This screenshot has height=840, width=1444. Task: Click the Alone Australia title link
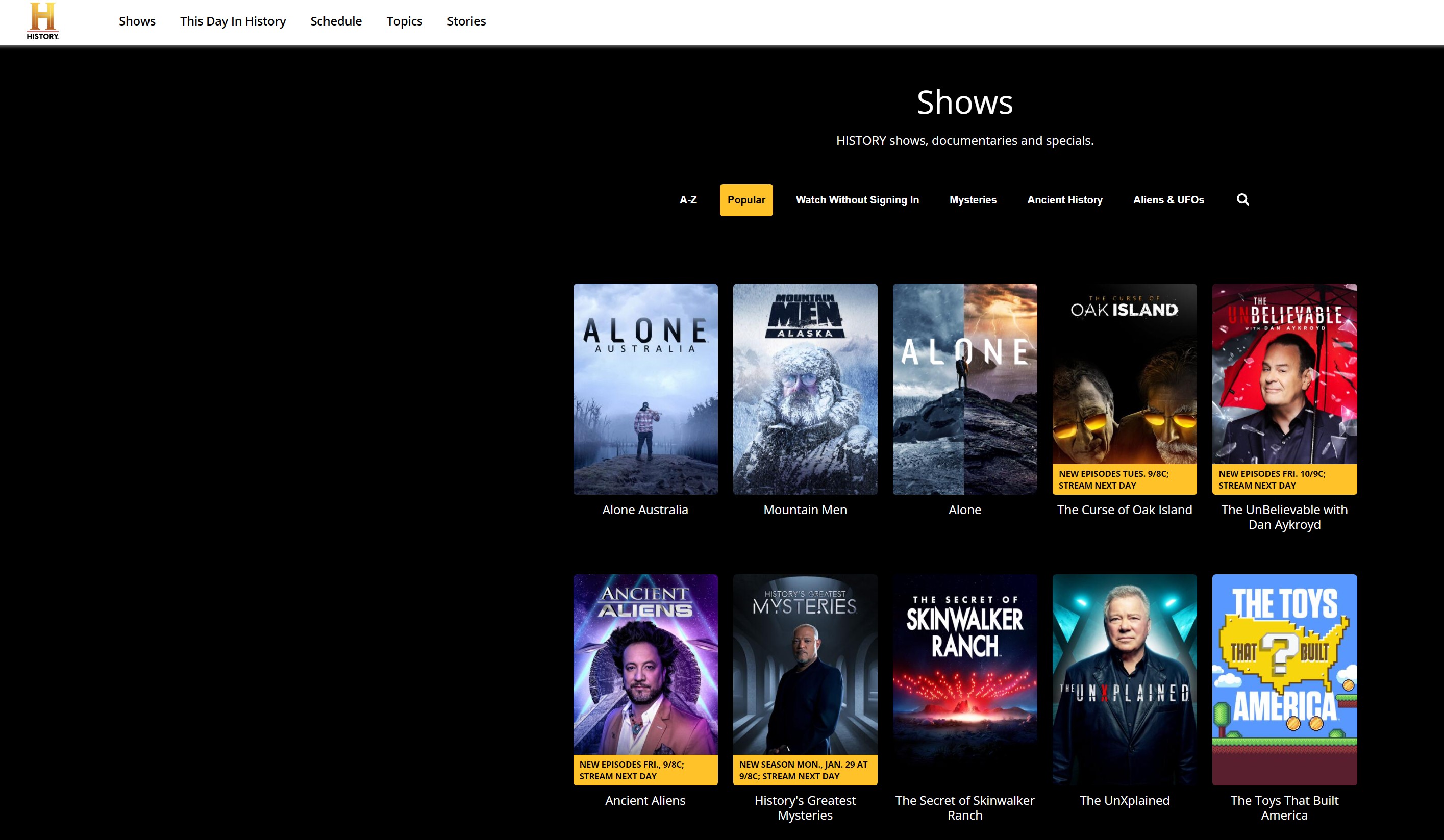click(645, 510)
